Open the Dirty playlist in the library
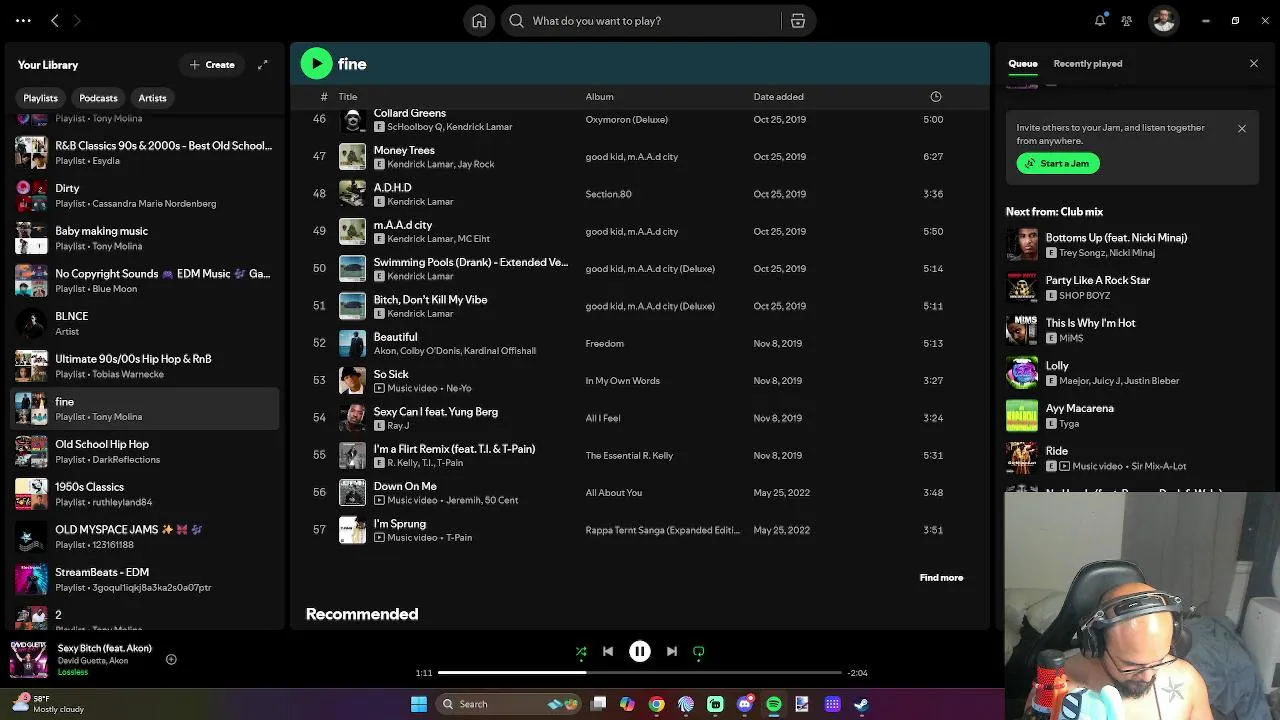The height and width of the screenshot is (720, 1280). click(x=145, y=195)
